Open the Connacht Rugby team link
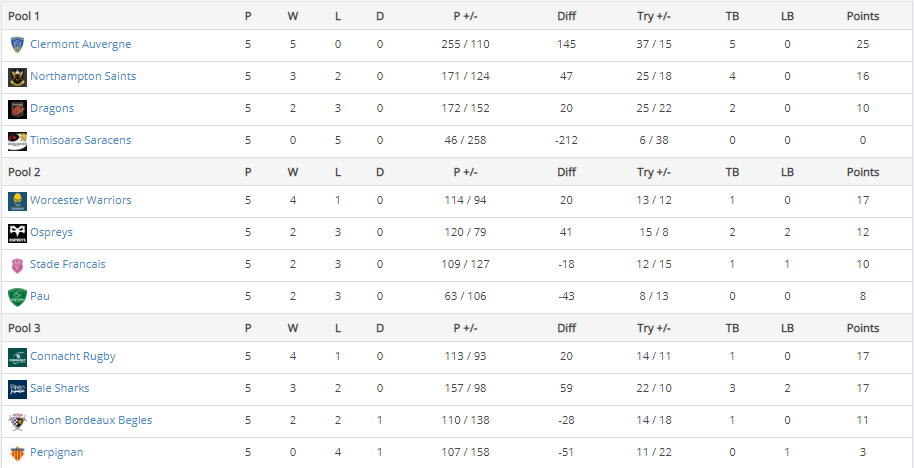914x468 pixels. (73, 357)
